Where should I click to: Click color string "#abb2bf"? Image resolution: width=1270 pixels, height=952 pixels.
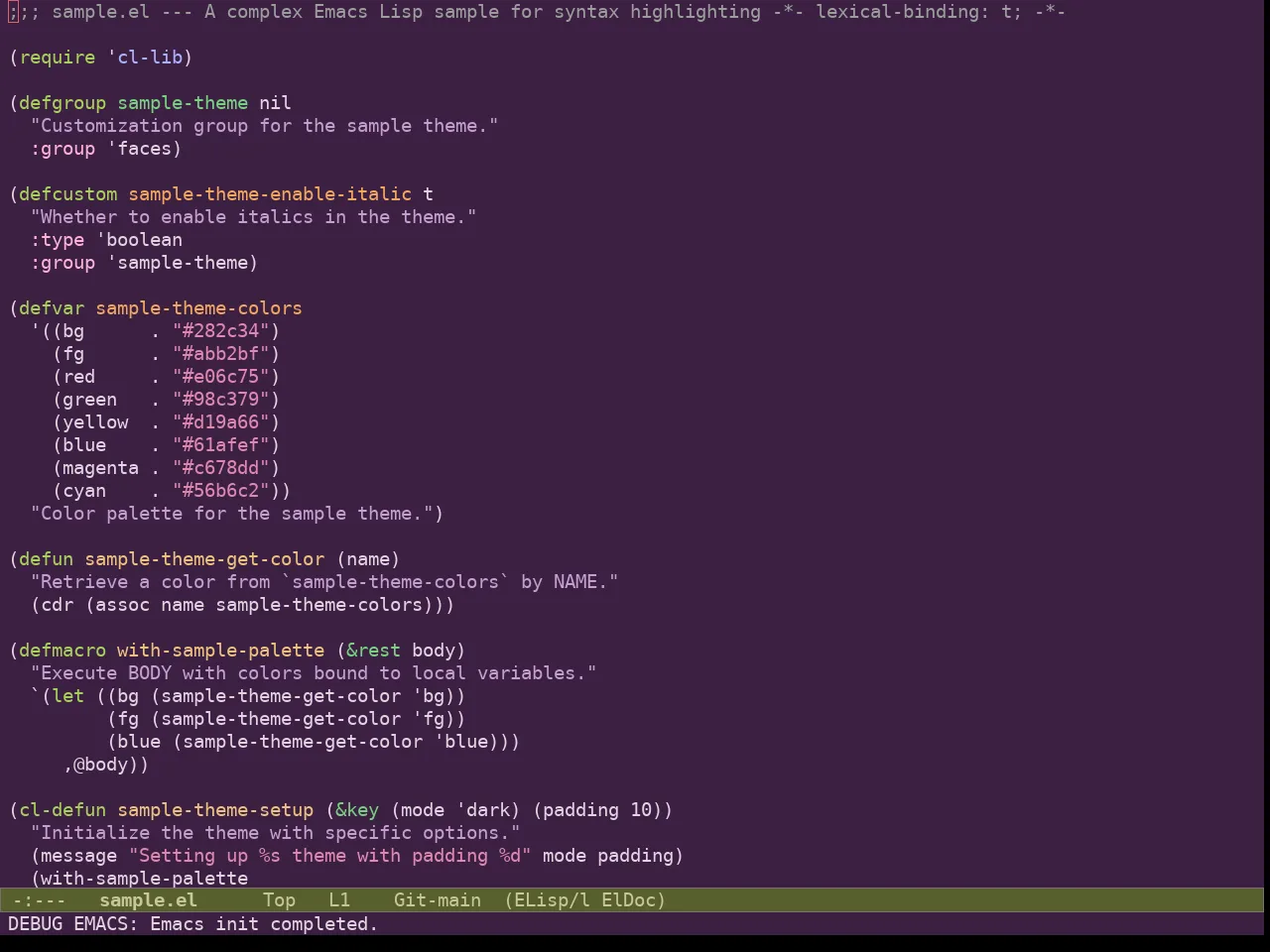point(221,354)
